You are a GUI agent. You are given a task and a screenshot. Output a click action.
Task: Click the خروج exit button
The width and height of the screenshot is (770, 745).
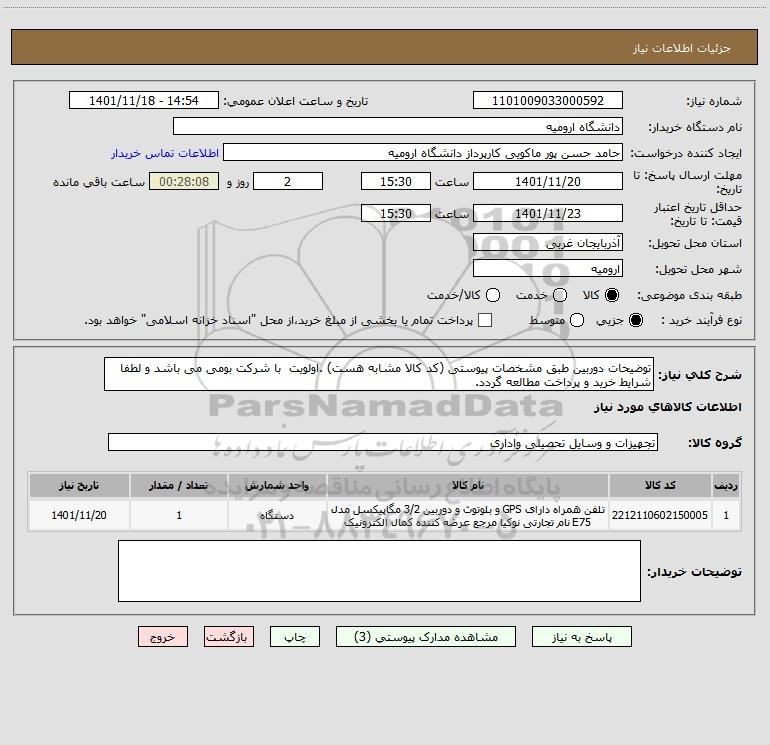[x=163, y=636]
